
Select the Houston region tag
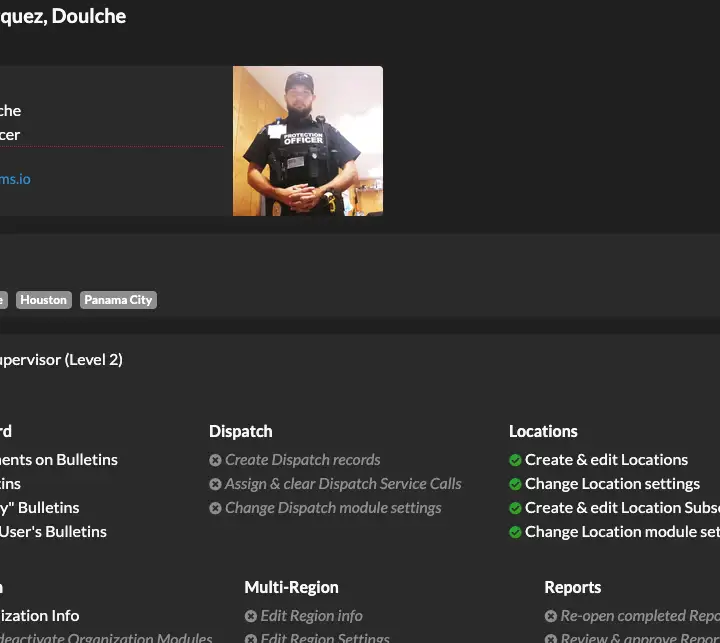tap(44, 300)
